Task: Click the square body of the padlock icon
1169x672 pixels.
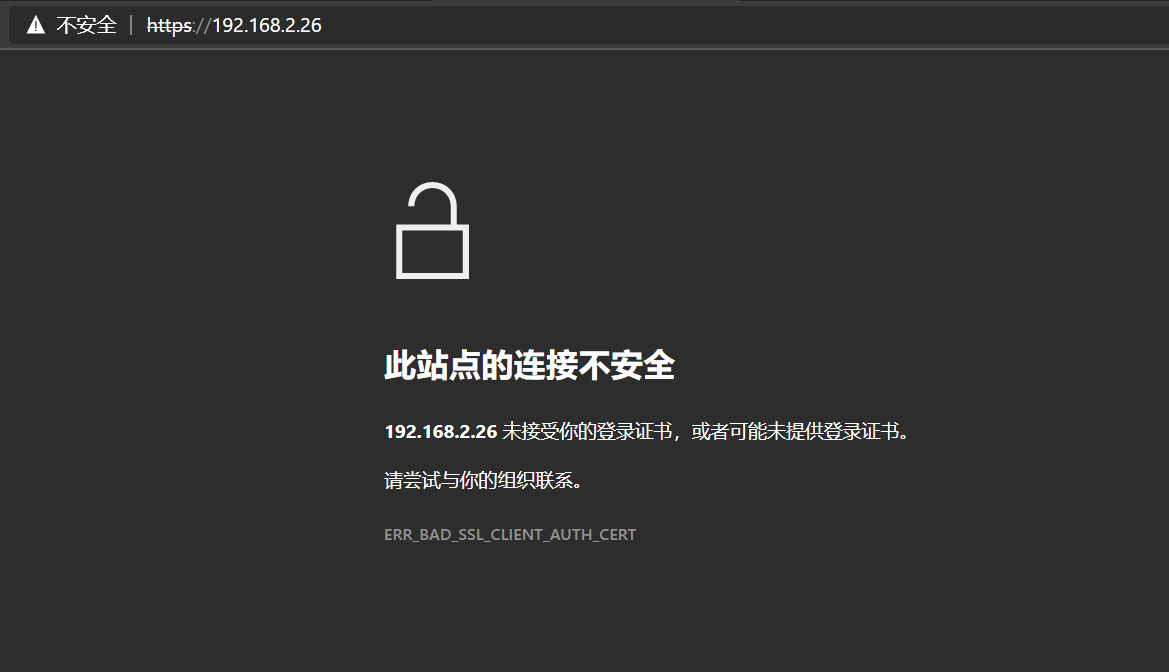Action: pos(432,251)
